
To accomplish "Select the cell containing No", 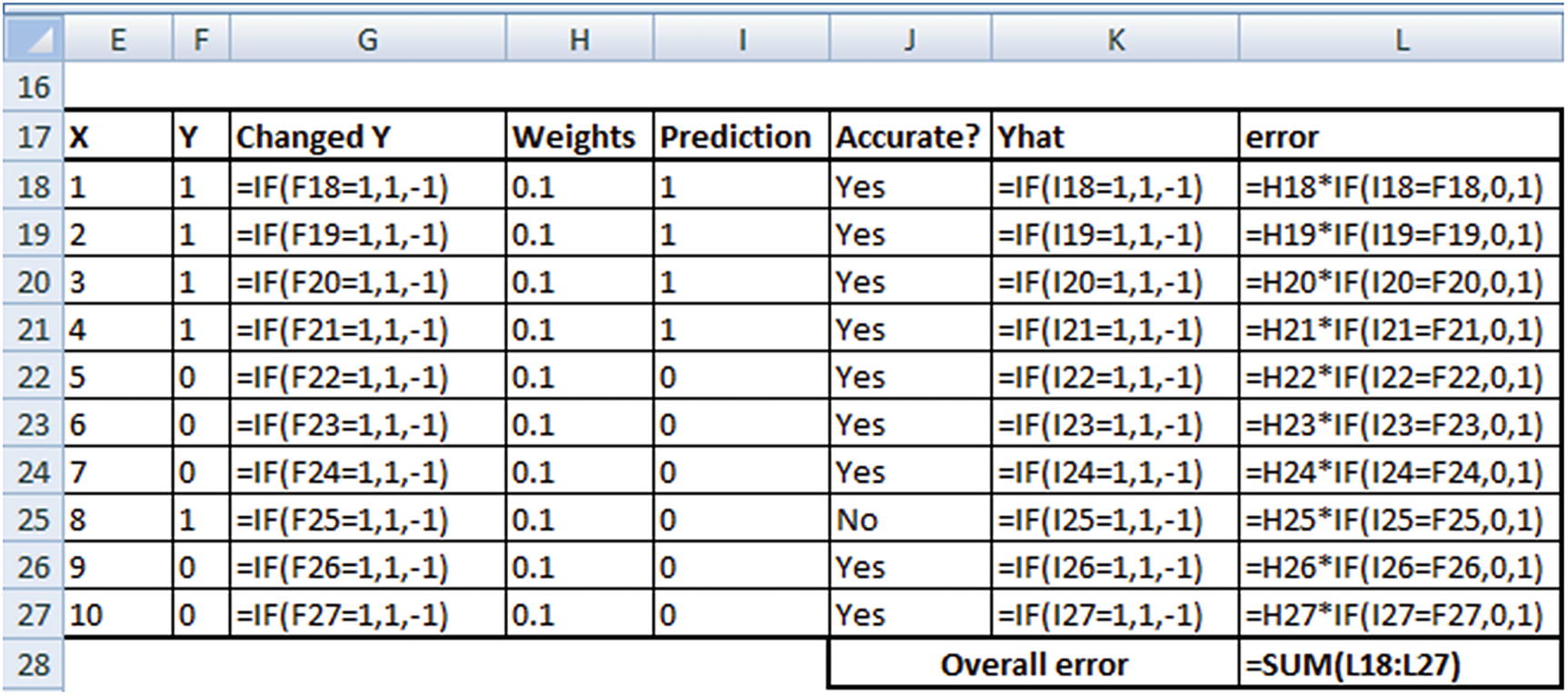I will [909, 520].
